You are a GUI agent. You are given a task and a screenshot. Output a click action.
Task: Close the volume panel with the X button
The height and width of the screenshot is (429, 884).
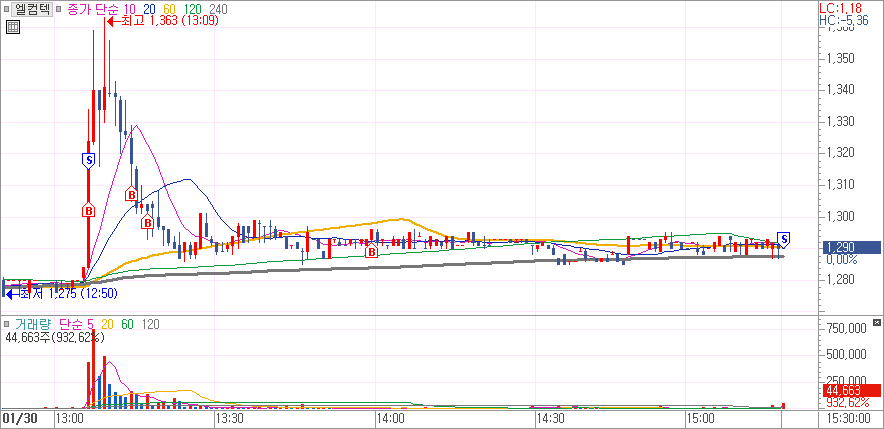pos(877,322)
